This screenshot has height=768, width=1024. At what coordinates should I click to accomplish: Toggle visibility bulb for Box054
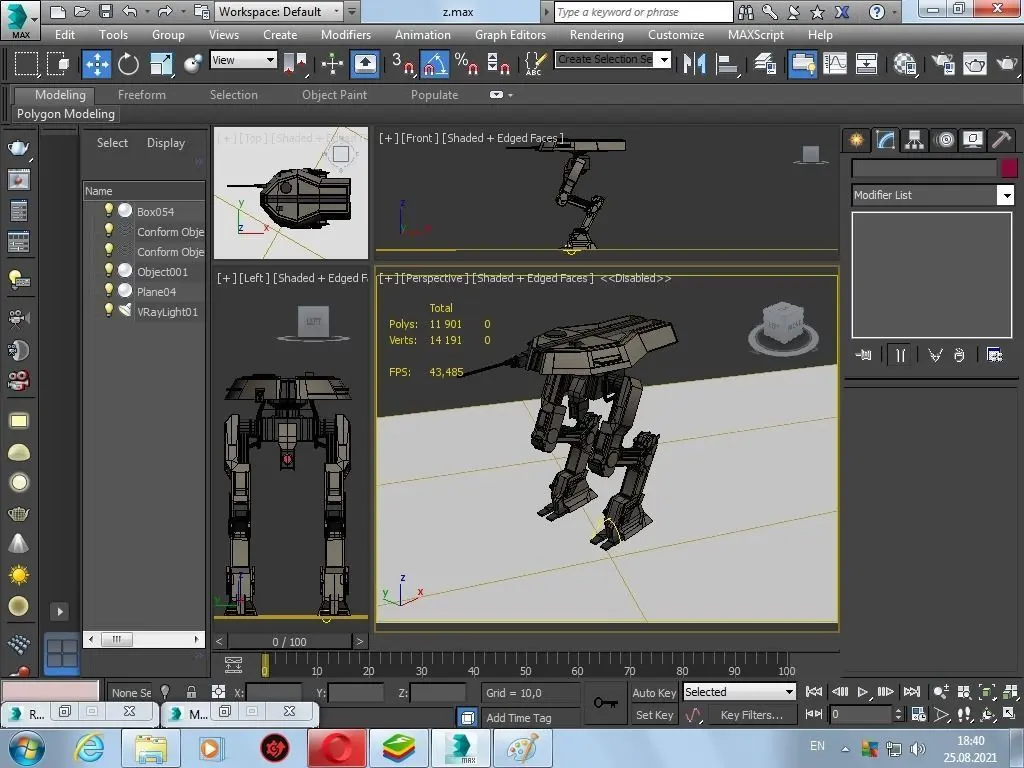(109, 211)
